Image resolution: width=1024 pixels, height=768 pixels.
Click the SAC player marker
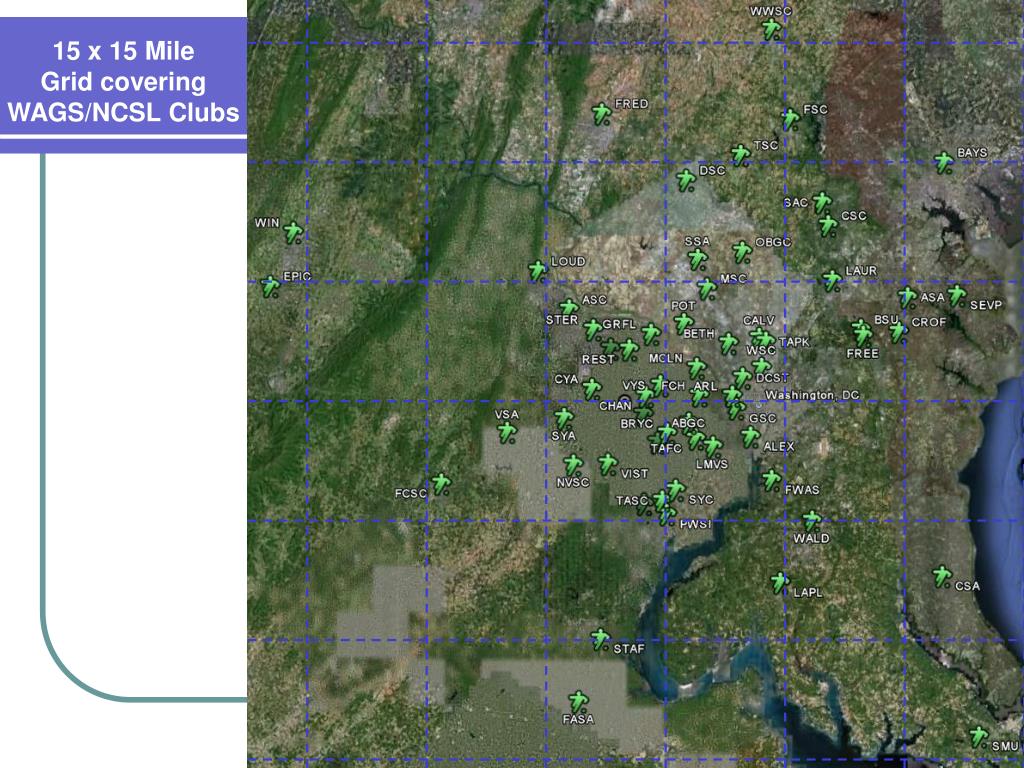click(x=822, y=202)
